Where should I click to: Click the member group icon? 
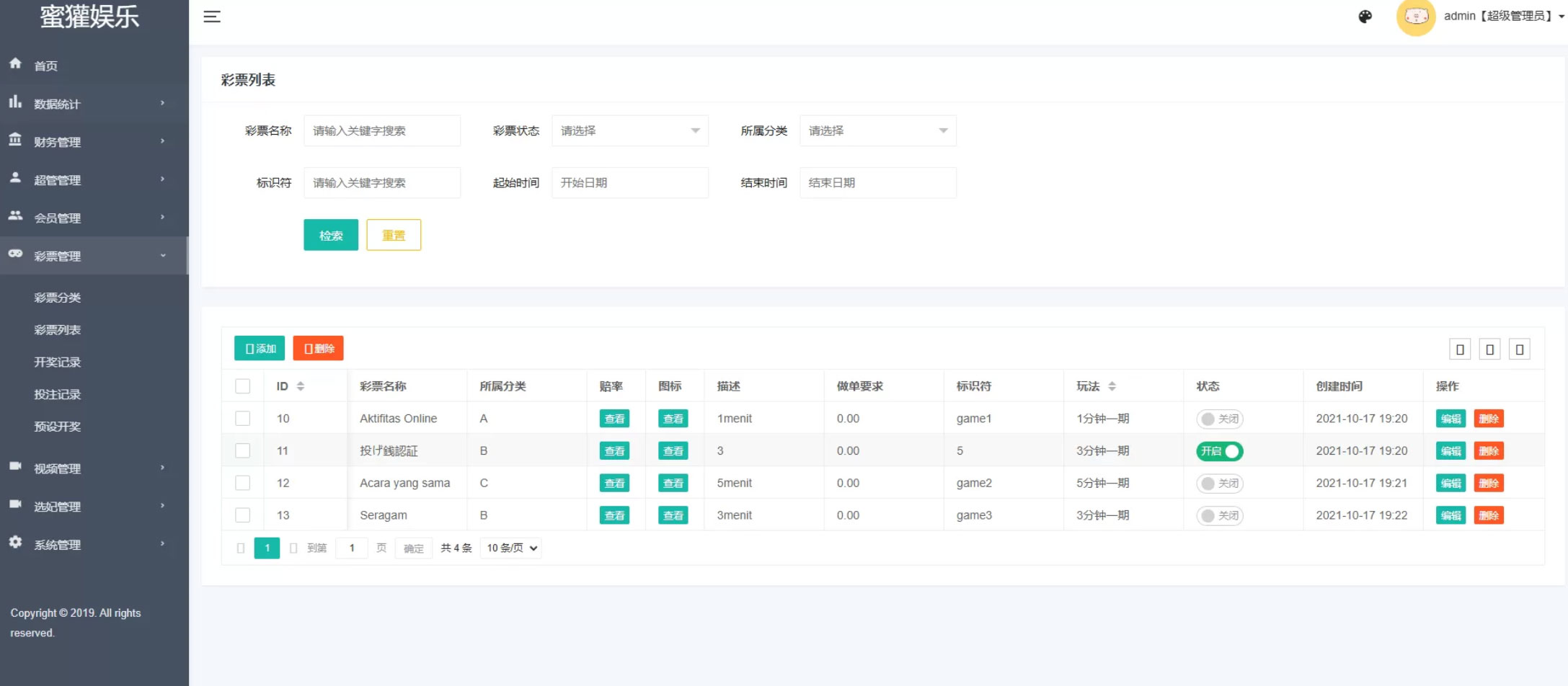[x=15, y=215]
